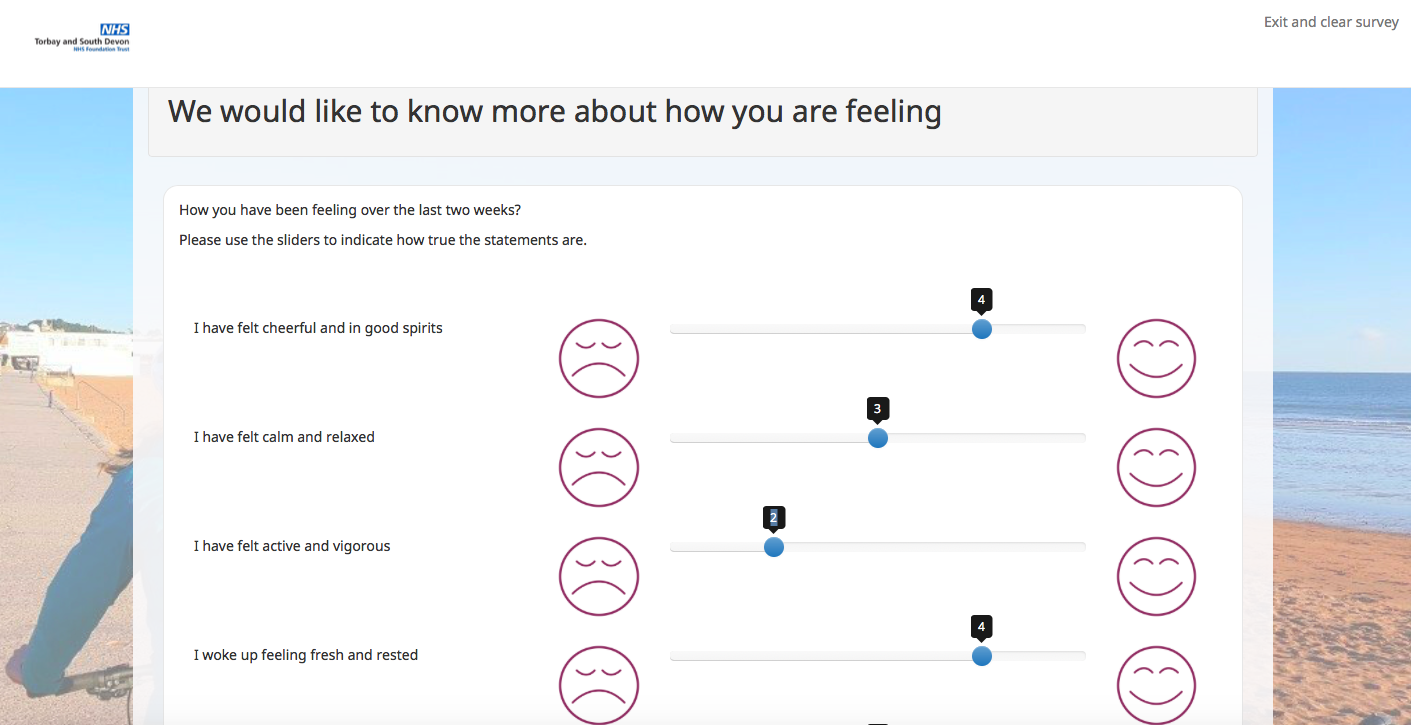Click happy face for calm and relaxed

tap(1156, 467)
